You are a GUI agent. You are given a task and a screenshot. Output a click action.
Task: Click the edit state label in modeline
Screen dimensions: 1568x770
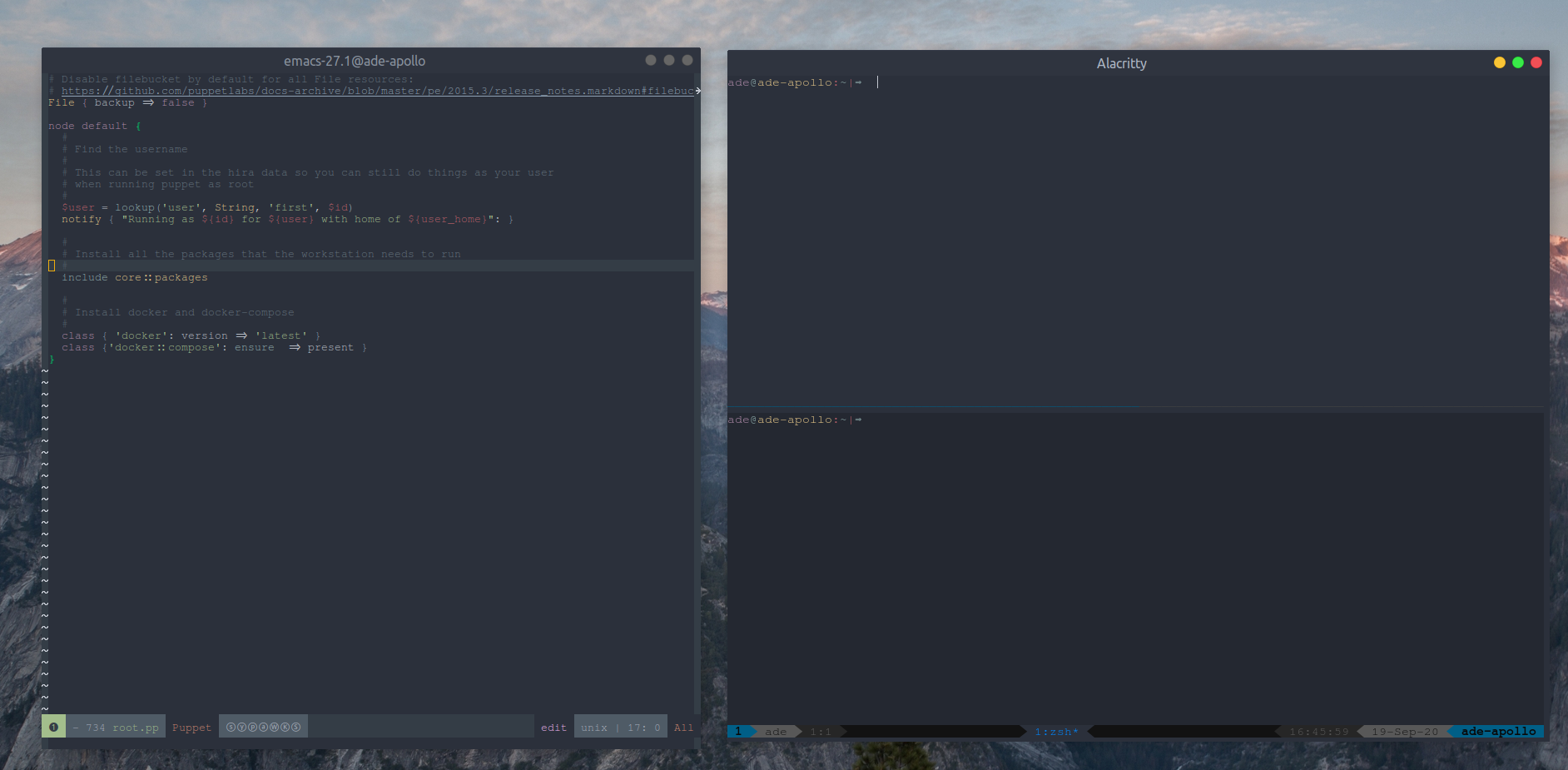553,728
